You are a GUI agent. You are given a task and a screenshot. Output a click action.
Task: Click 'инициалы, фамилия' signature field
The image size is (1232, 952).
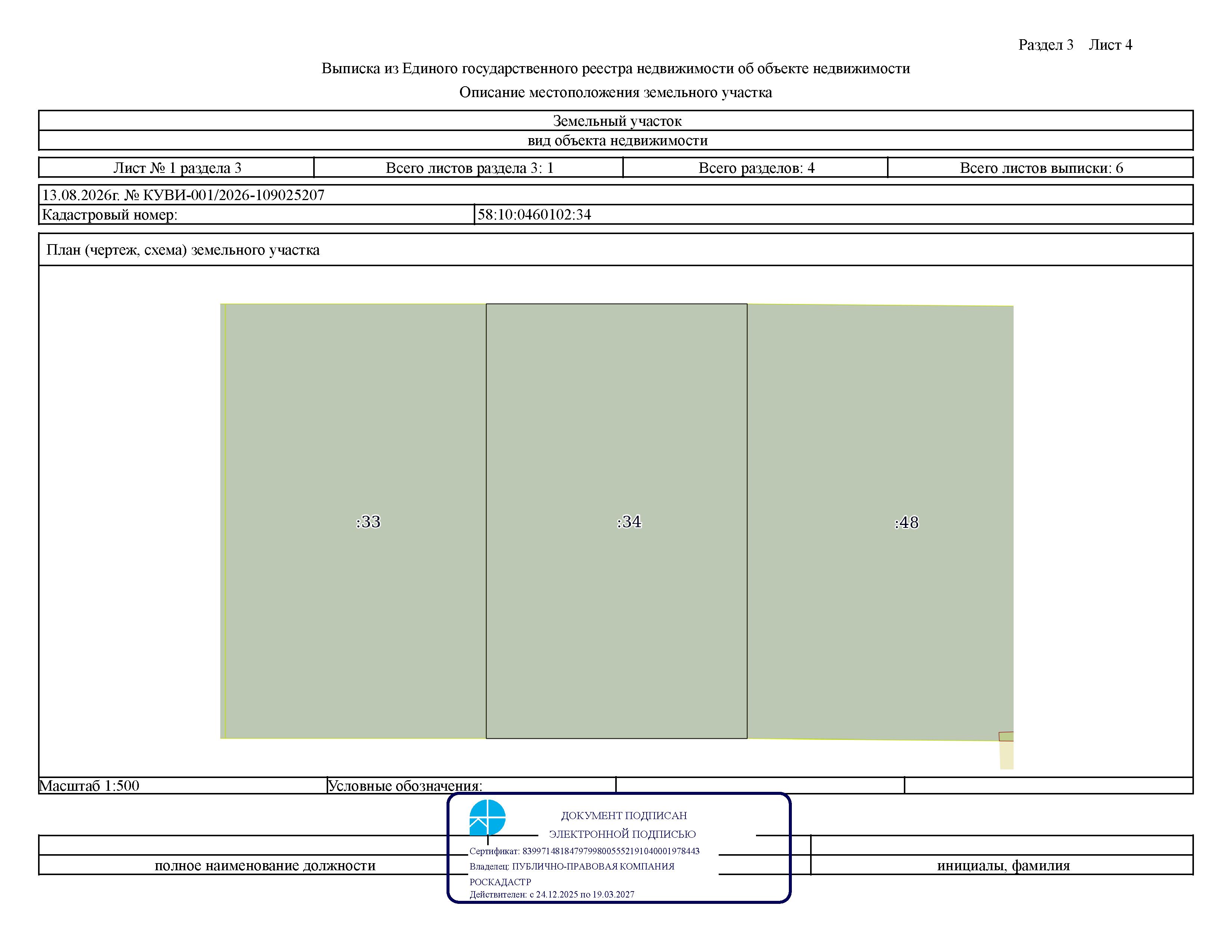click(x=1003, y=865)
